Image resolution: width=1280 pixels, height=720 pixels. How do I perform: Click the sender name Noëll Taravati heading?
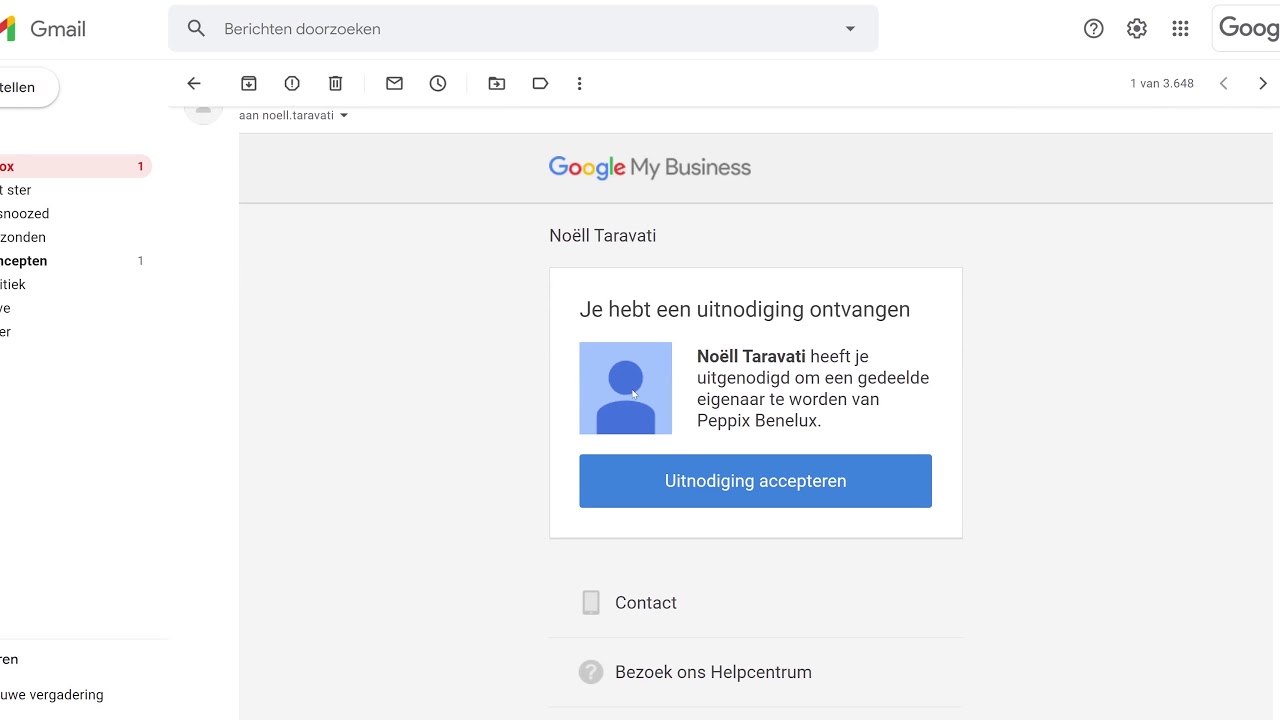[x=603, y=236]
